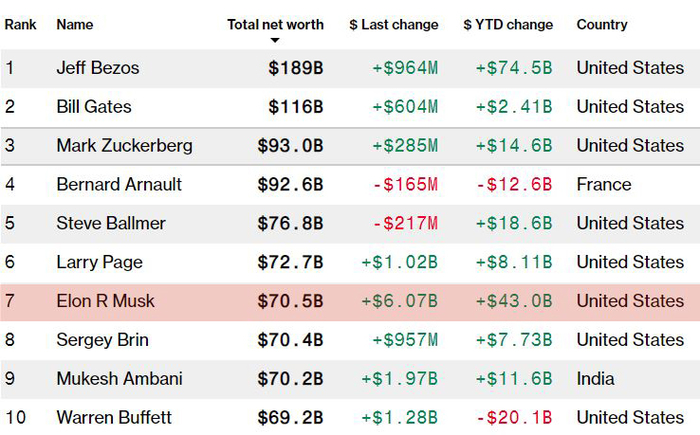The height and width of the screenshot is (435, 700).
Task: Sort table by Name header
Action: [x=75, y=24]
